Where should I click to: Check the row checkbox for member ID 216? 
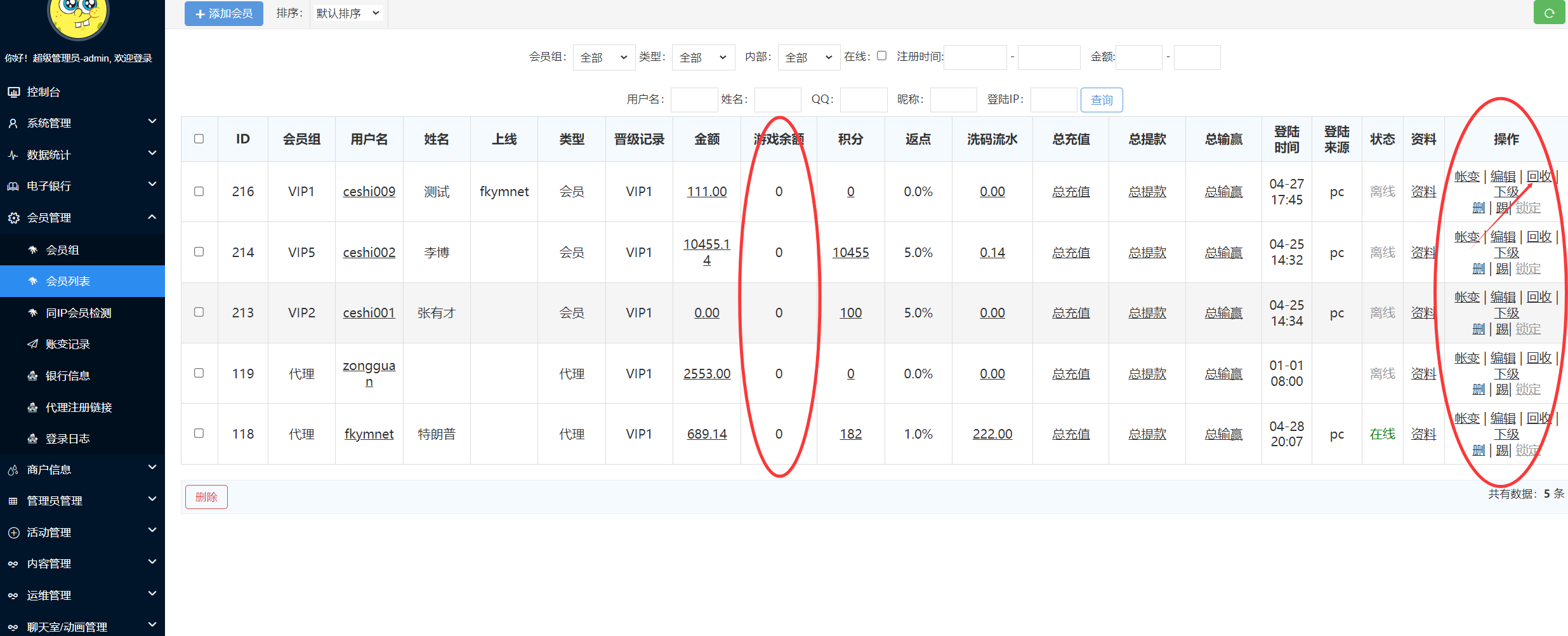pyautogui.click(x=199, y=191)
